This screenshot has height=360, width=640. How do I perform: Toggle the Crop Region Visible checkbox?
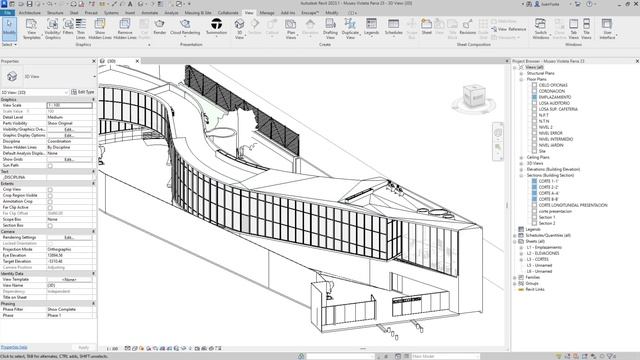tap(50, 196)
